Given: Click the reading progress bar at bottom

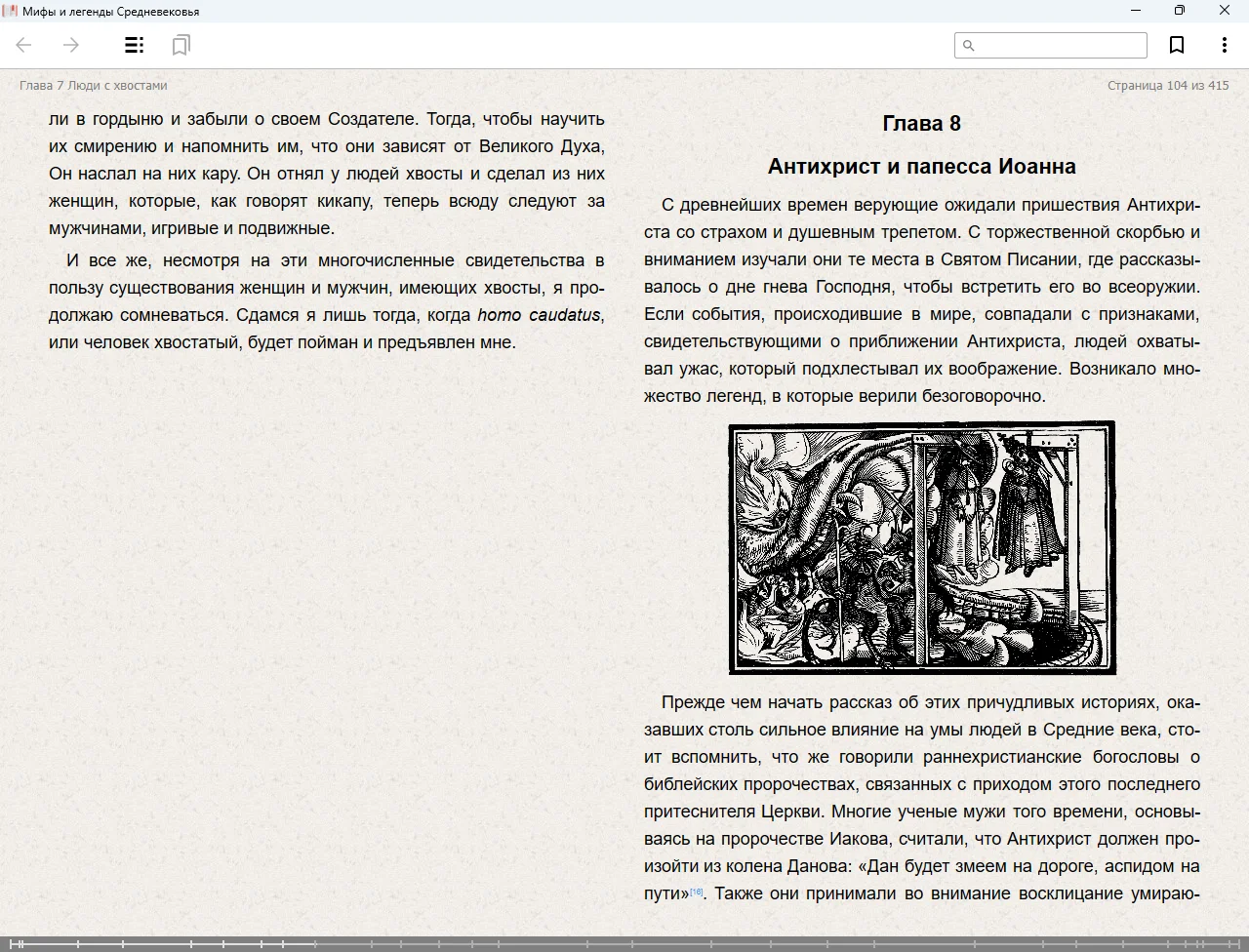Looking at the screenshot, I should click(624, 943).
